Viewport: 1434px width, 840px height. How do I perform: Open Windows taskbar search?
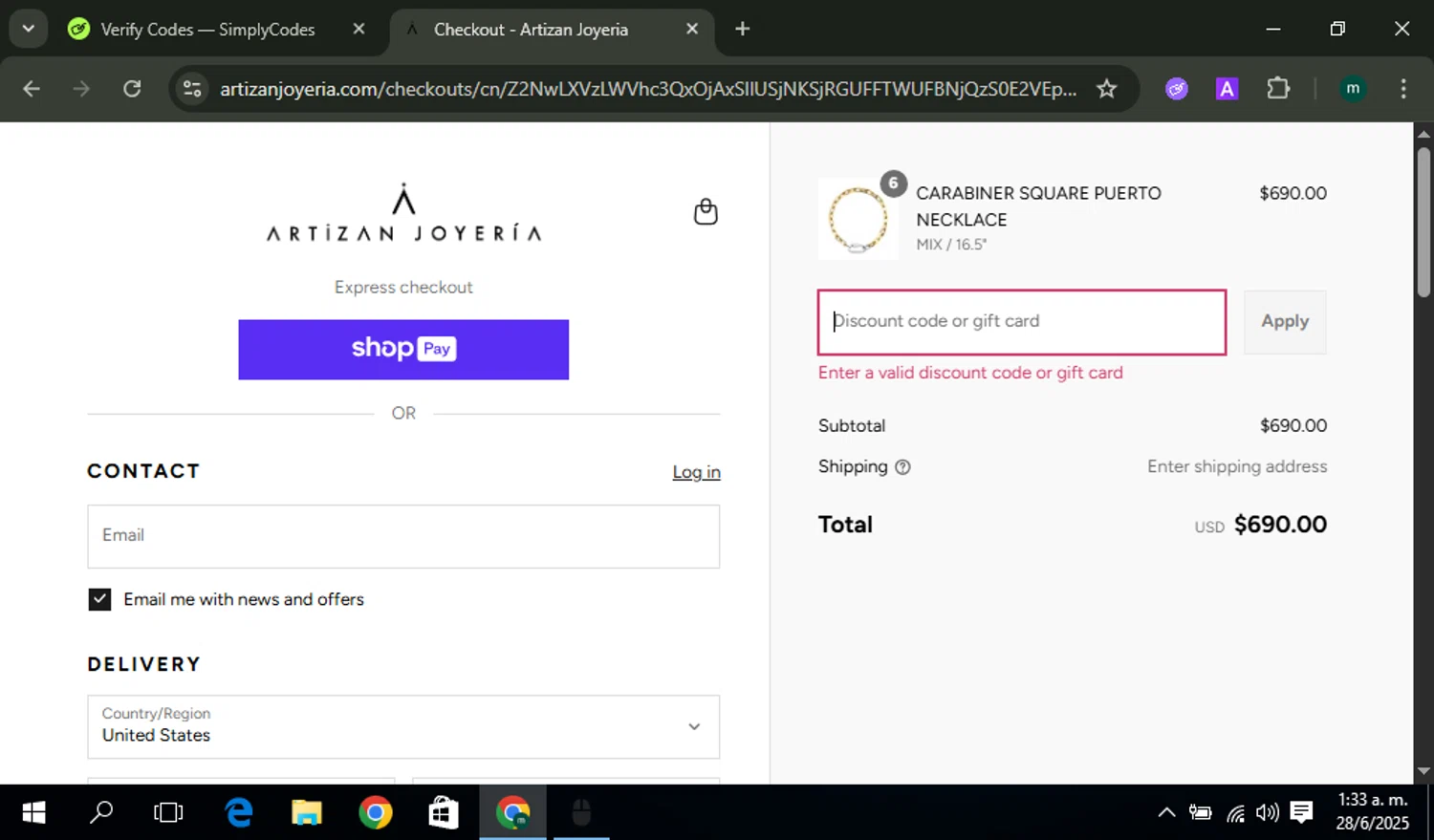(x=100, y=812)
